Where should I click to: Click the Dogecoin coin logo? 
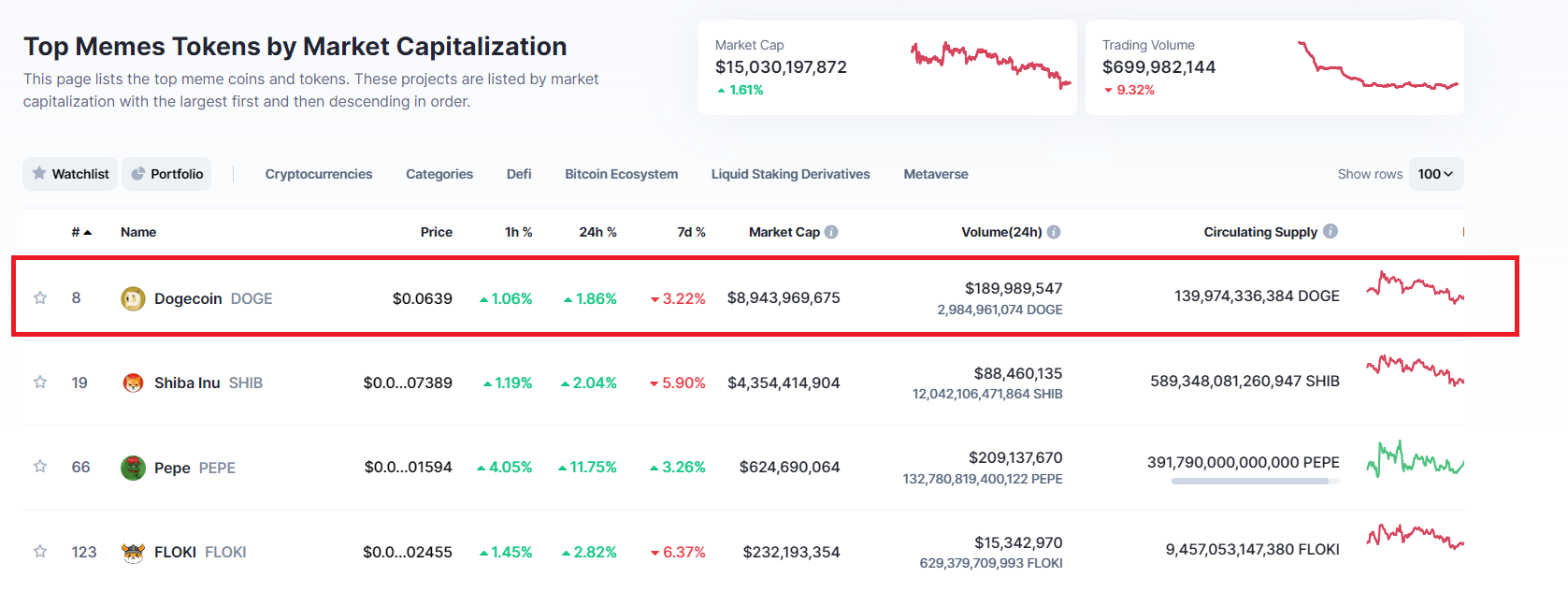(x=133, y=298)
